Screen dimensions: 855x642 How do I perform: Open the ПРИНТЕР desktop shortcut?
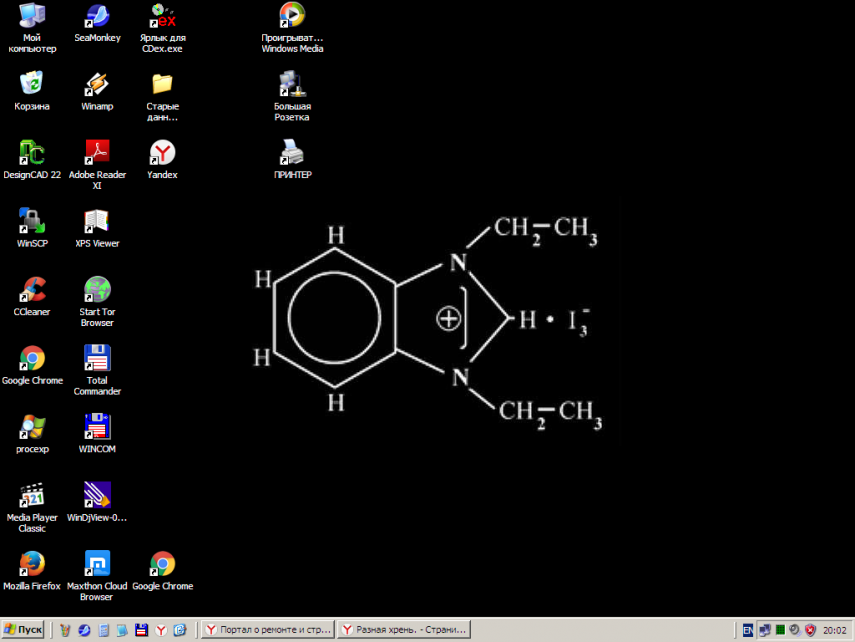(x=292, y=152)
